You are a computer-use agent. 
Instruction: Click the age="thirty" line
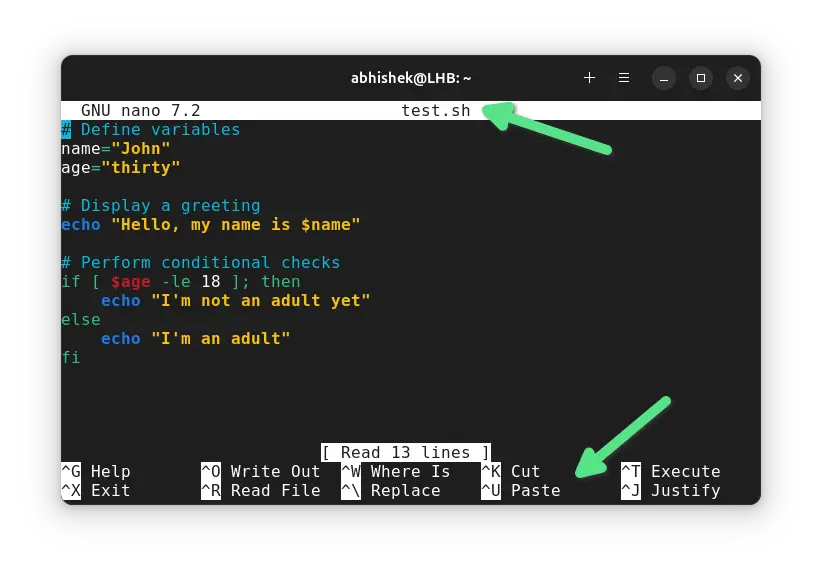(x=121, y=168)
